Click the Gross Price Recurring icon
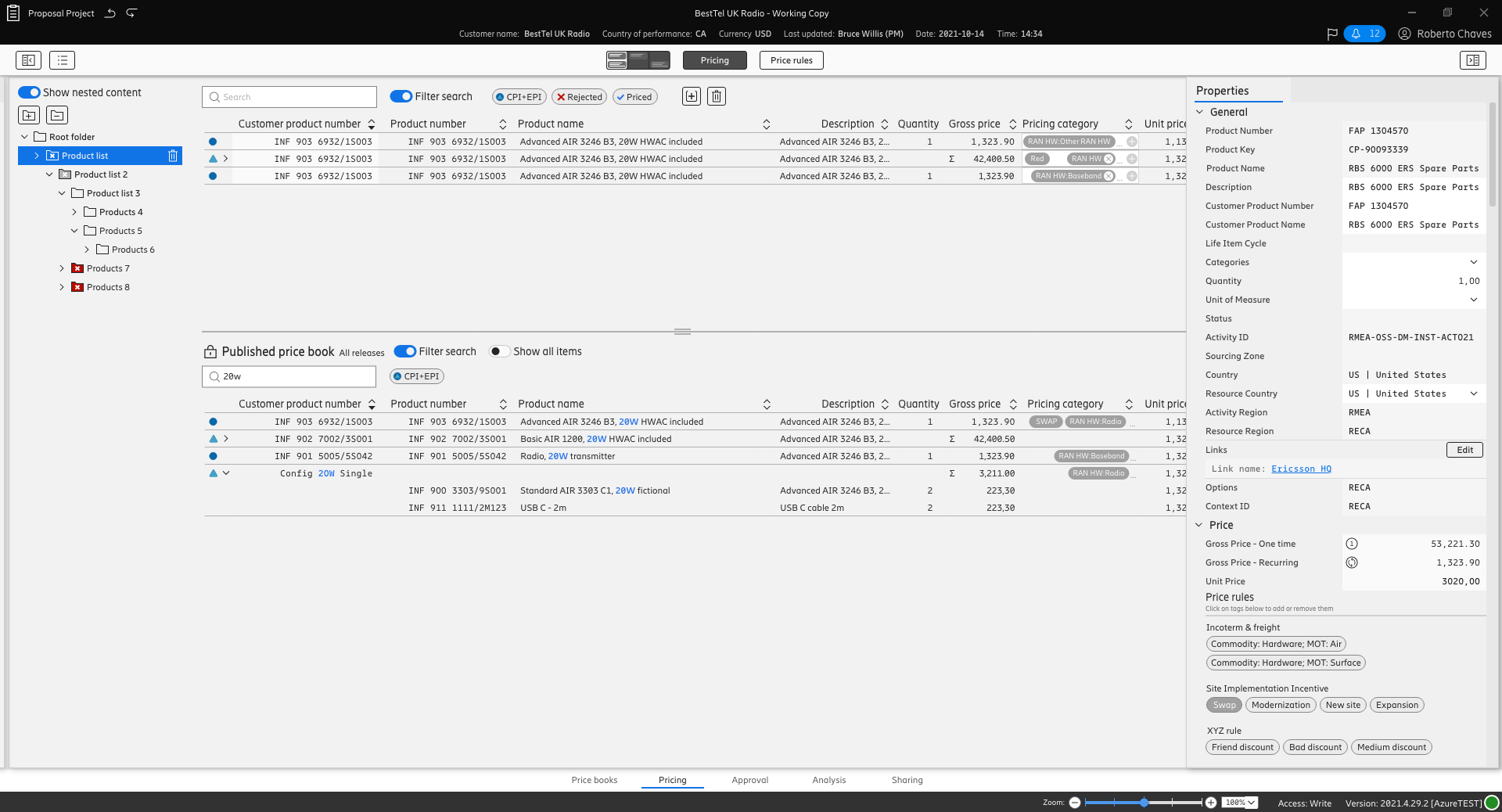The image size is (1502, 812). click(x=1352, y=562)
